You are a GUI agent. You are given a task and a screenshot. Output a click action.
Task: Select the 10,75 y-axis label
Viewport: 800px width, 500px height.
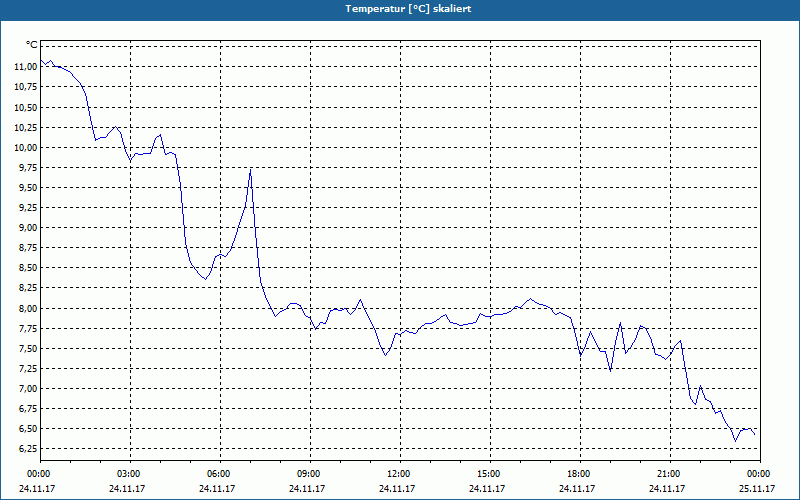coord(26,87)
